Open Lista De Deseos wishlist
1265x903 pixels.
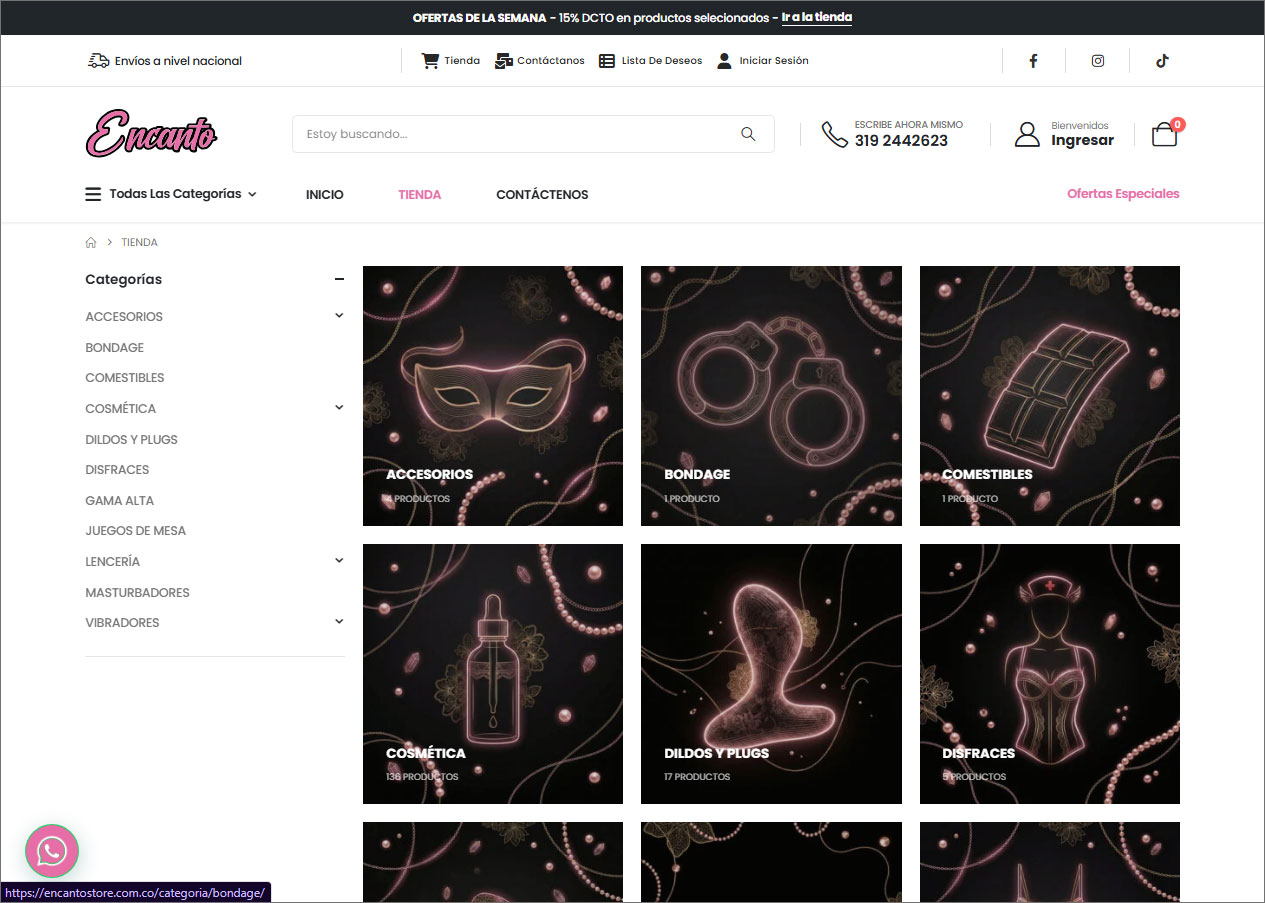pos(651,61)
